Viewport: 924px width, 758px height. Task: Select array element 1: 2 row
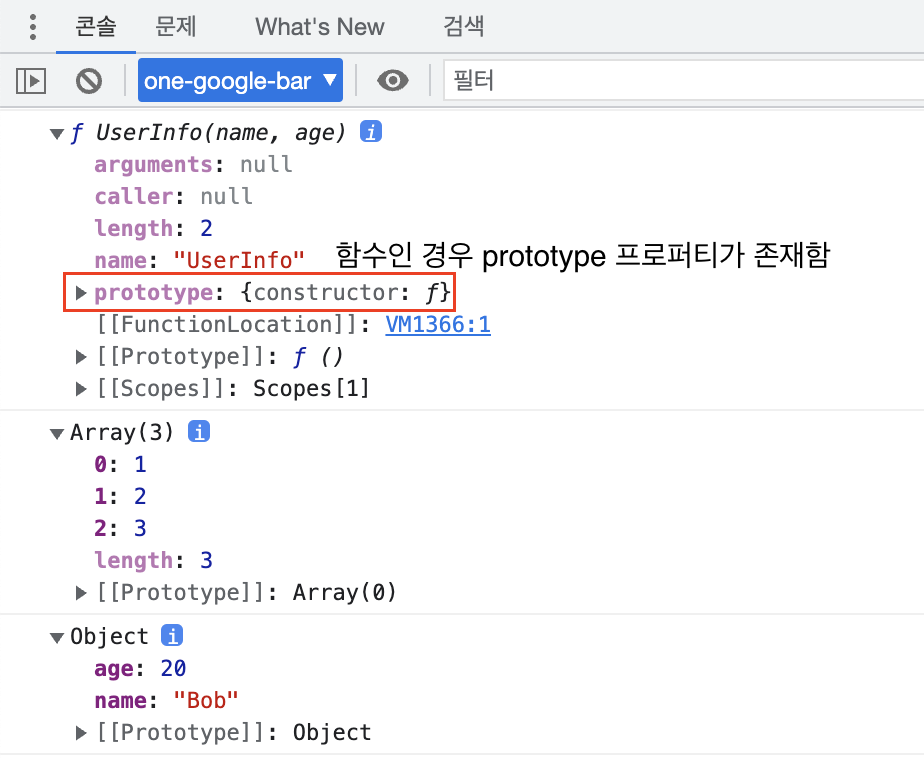tap(120, 496)
